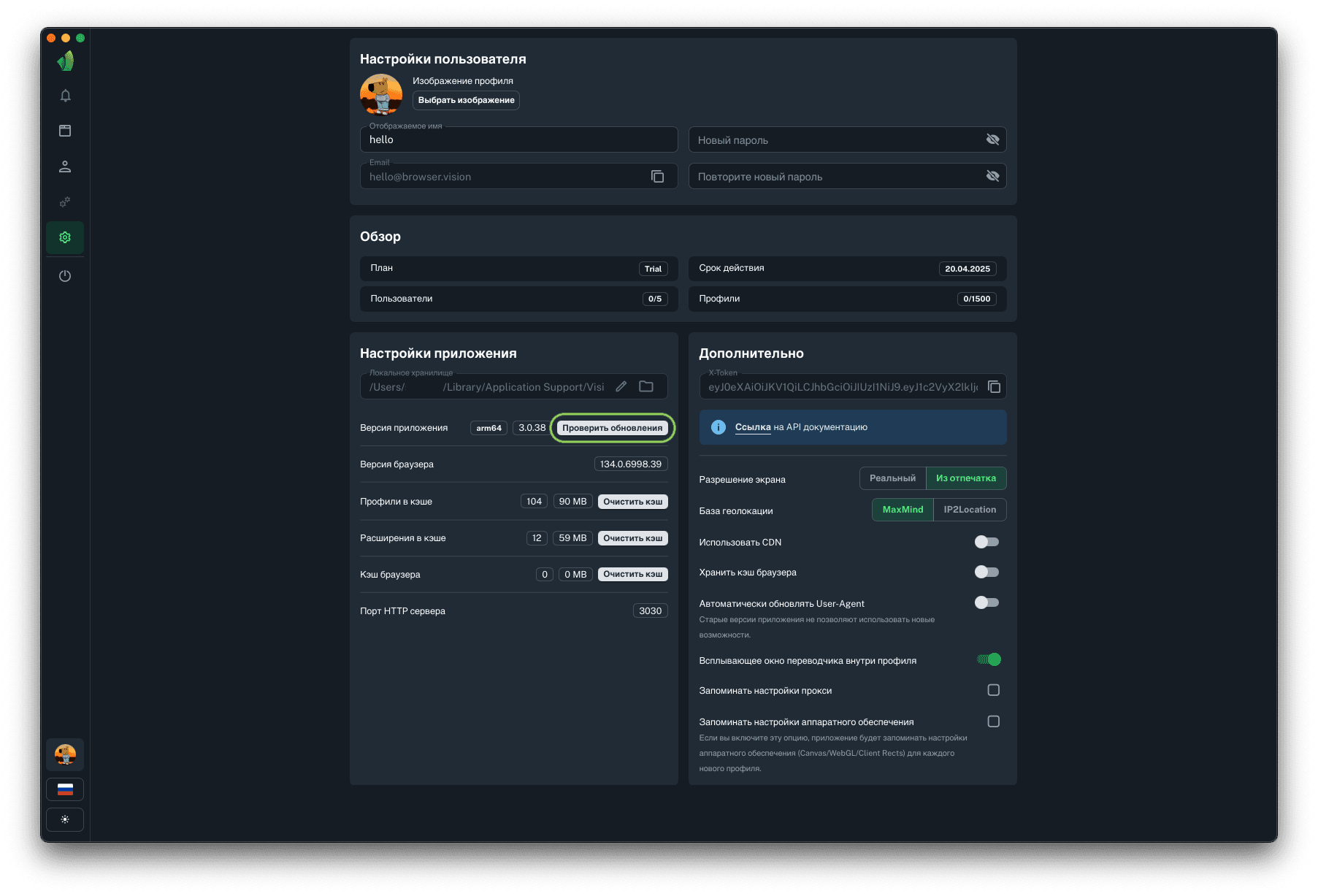
Task: Copy the Email address with copy icon
Action: (657, 177)
